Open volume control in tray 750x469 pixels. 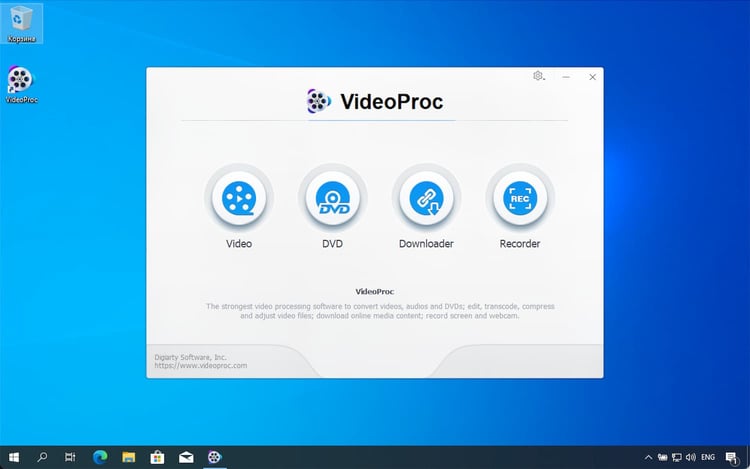[x=691, y=458]
